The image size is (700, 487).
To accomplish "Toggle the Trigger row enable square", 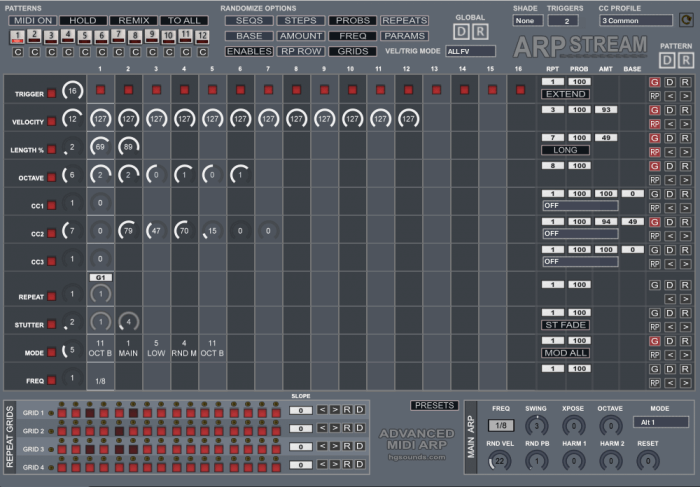I will coord(51,94).
